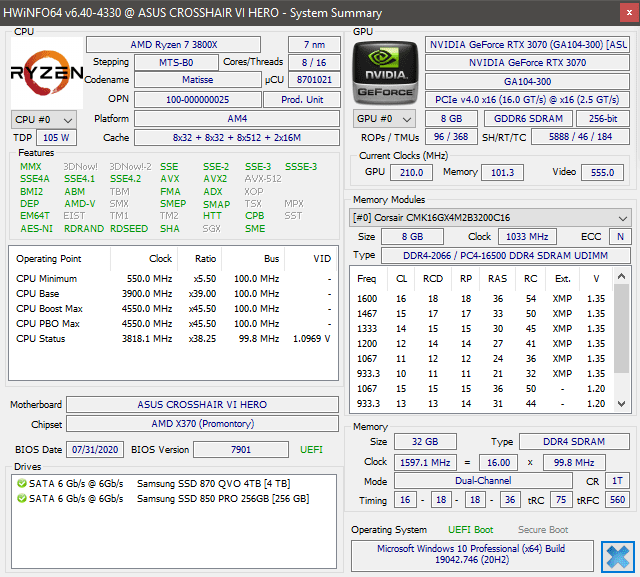Click the MTS-B0 stepping field

click(x=176, y=62)
